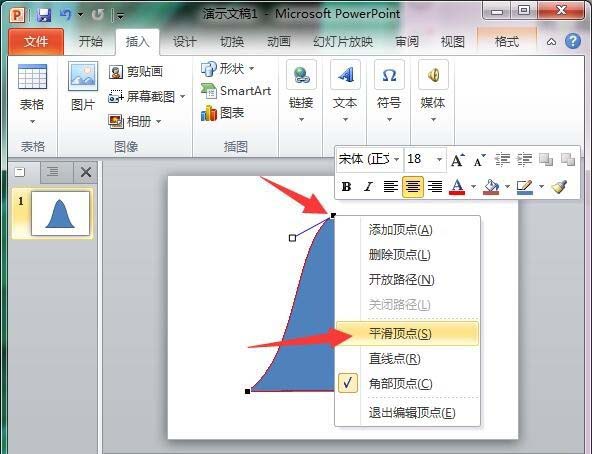
Task: Open the 形状 shapes gallery
Action: click(x=227, y=68)
